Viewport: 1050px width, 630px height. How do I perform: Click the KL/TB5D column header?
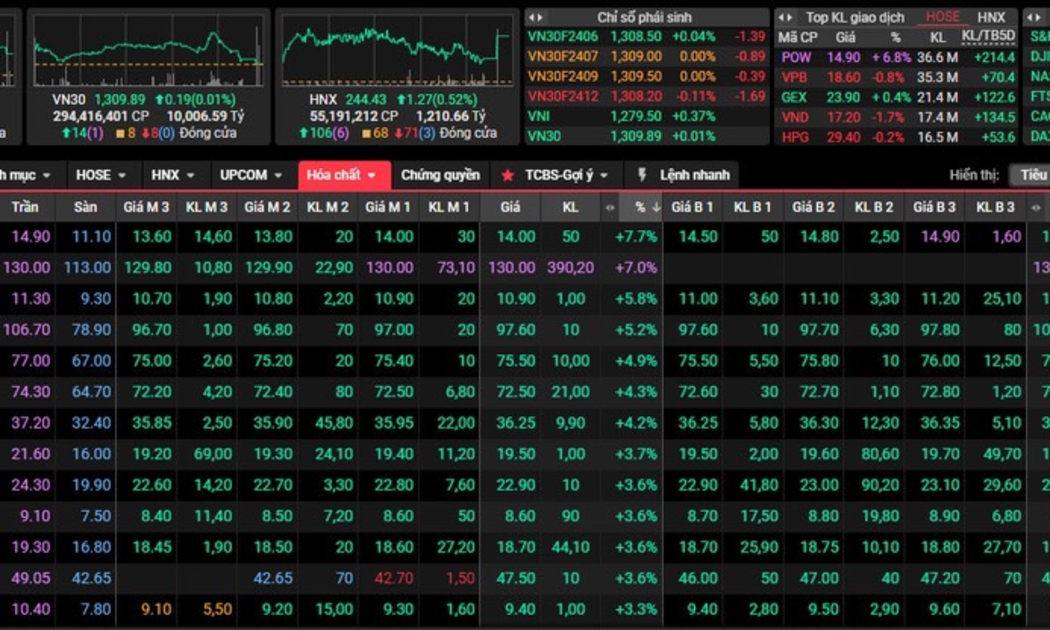(987, 36)
